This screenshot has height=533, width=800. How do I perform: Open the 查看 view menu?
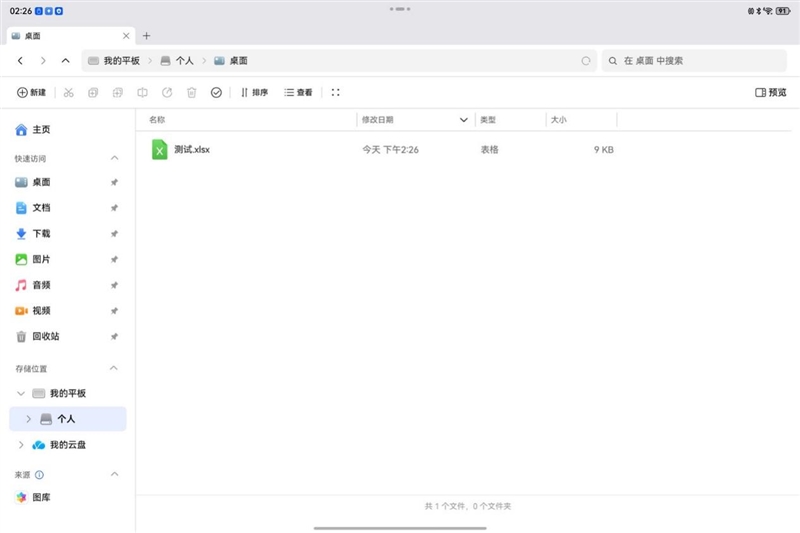(298, 92)
